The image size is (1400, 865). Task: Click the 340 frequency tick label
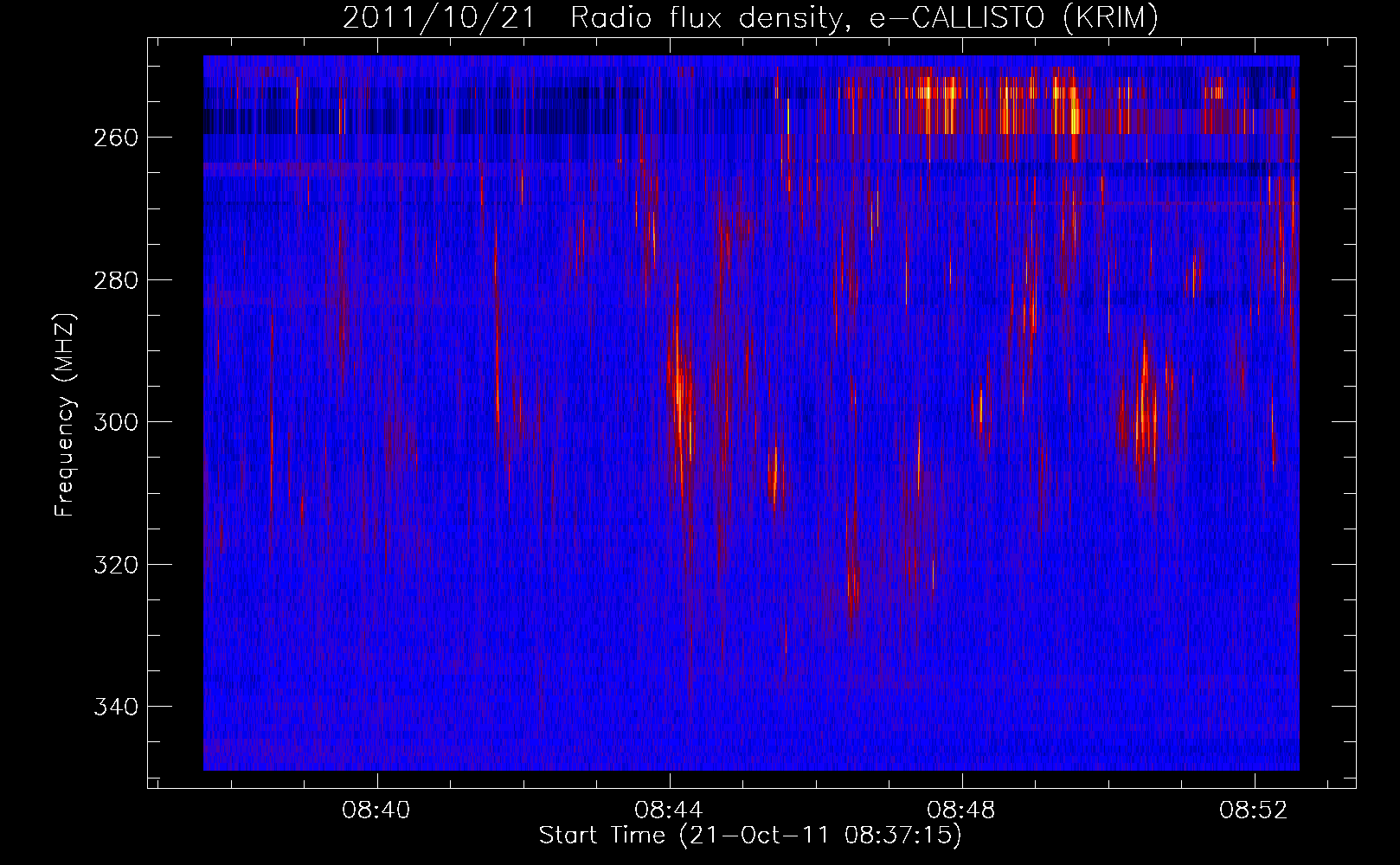pos(116,707)
